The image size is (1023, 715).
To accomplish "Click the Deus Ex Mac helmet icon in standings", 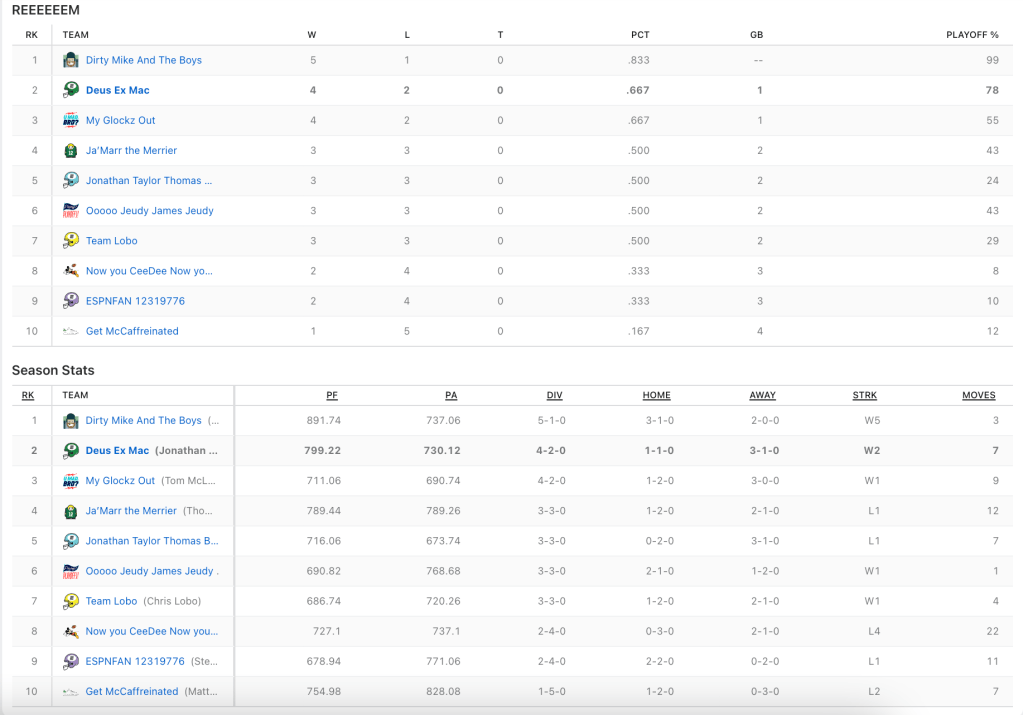I will click(x=71, y=90).
